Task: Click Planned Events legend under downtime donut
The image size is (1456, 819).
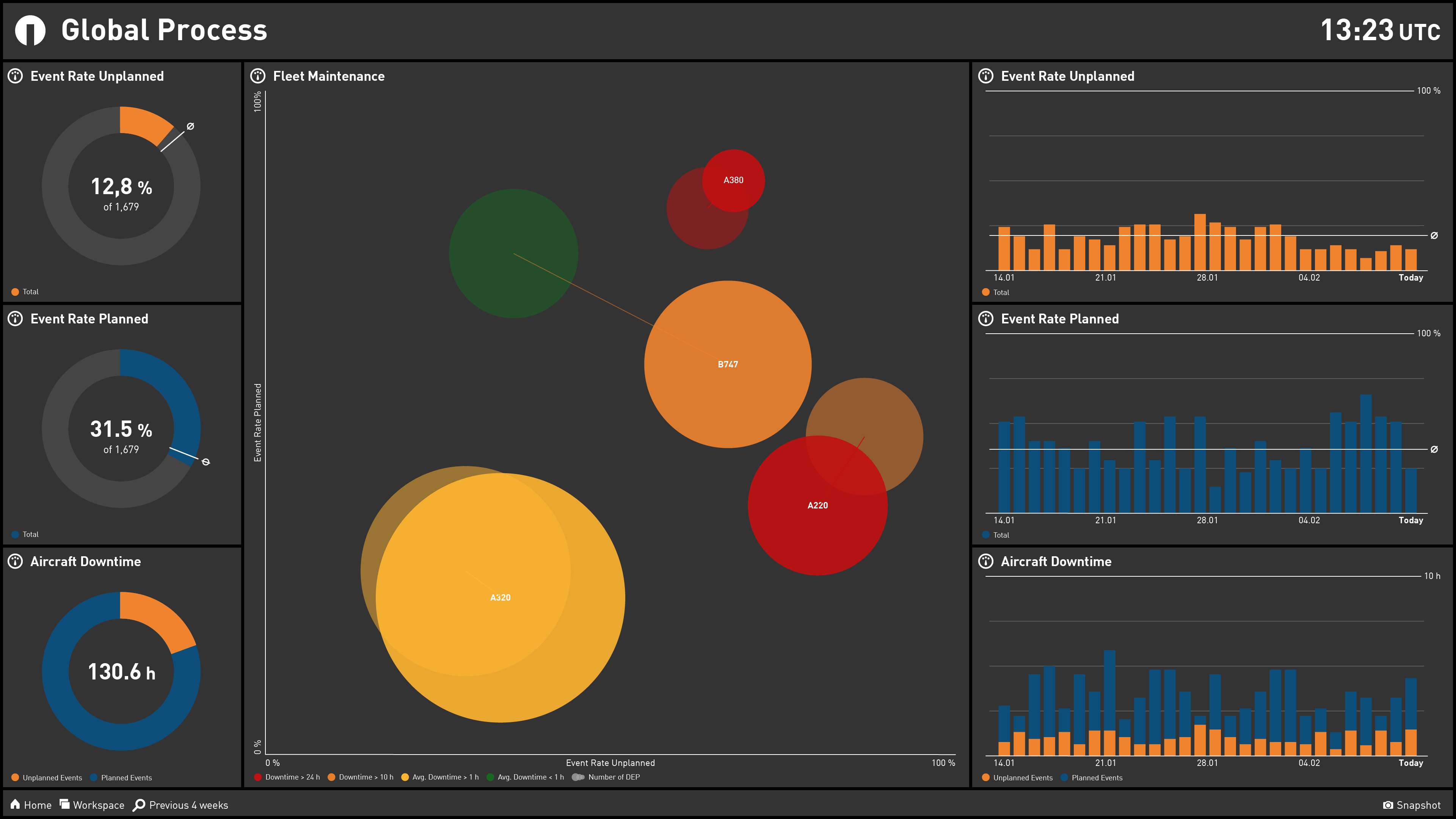Action: (121, 778)
